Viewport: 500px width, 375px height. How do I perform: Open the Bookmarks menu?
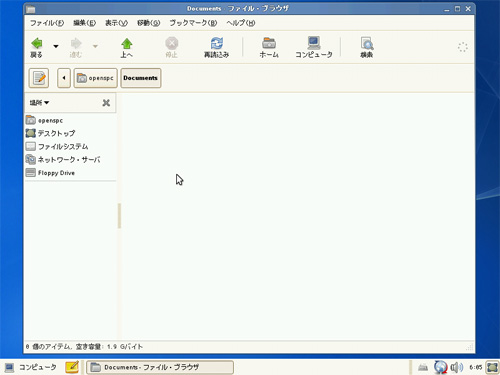[x=193, y=23]
